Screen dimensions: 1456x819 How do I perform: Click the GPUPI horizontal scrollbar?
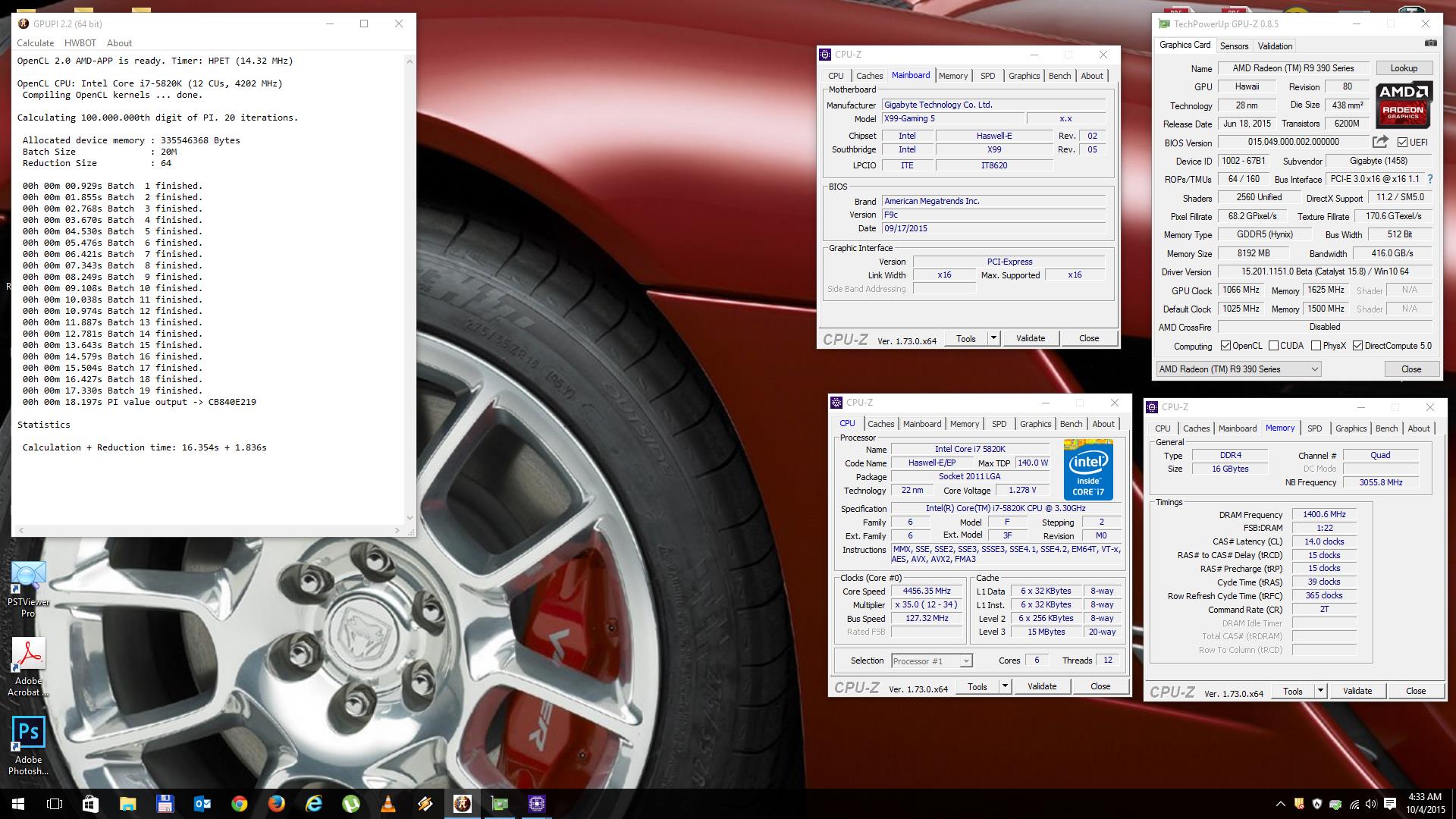point(208,530)
